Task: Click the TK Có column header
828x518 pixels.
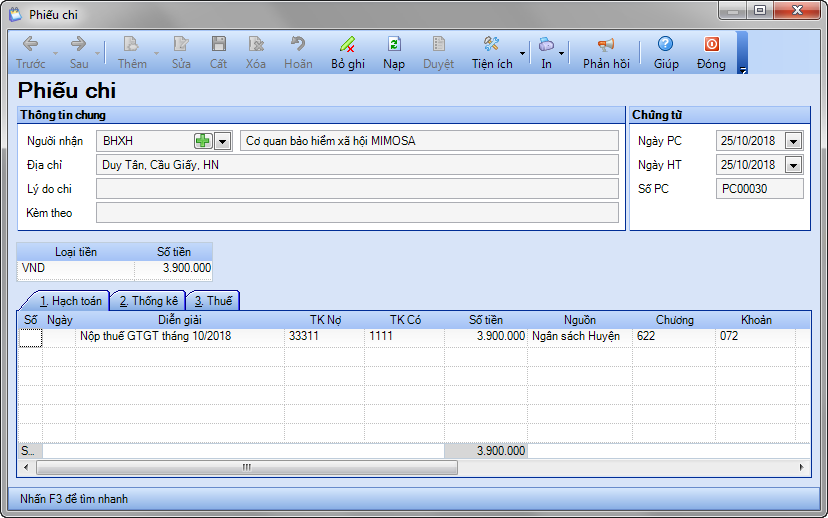Action: coord(404,320)
